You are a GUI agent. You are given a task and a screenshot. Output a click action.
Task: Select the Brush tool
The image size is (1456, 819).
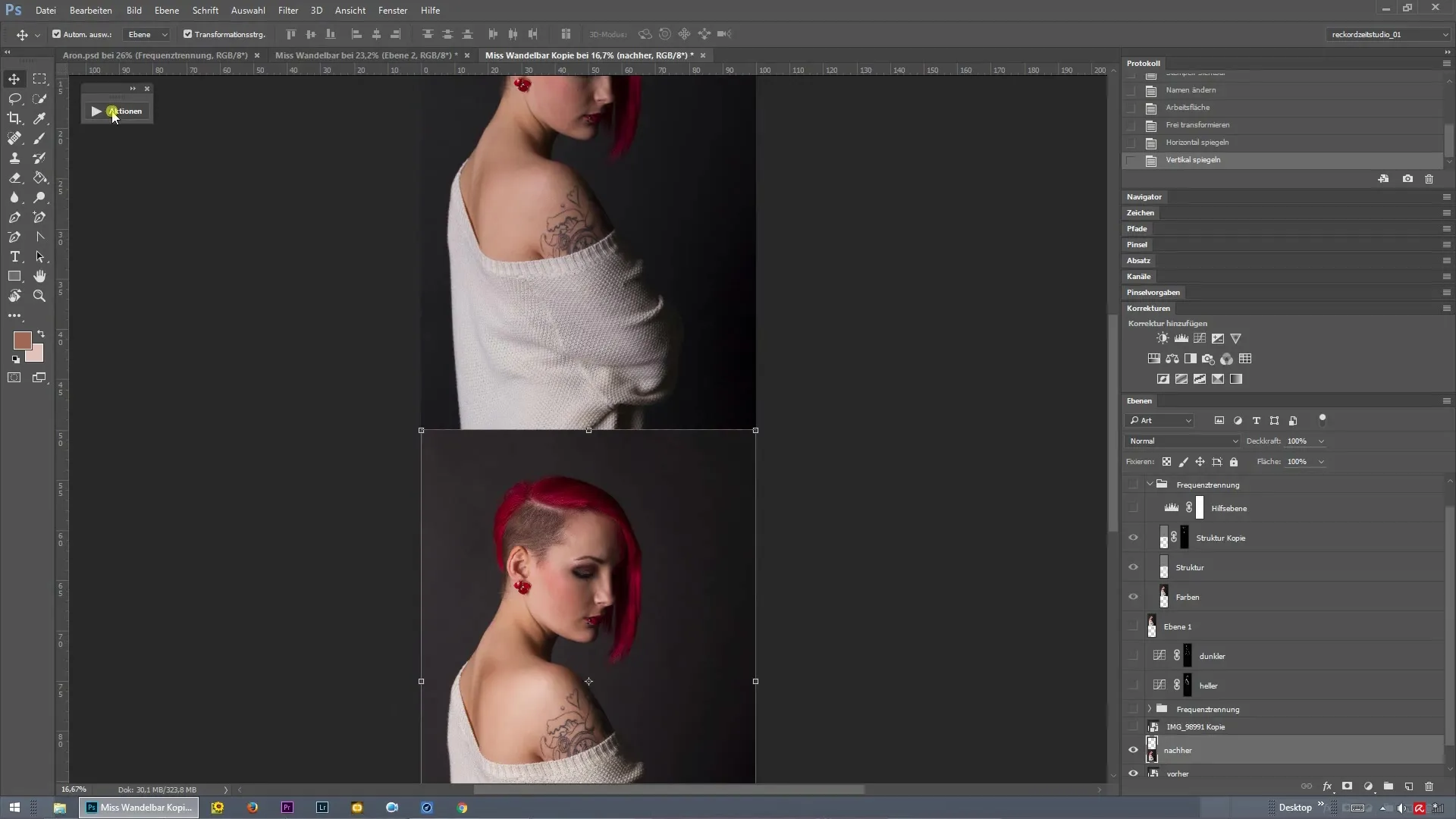pyautogui.click(x=39, y=138)
